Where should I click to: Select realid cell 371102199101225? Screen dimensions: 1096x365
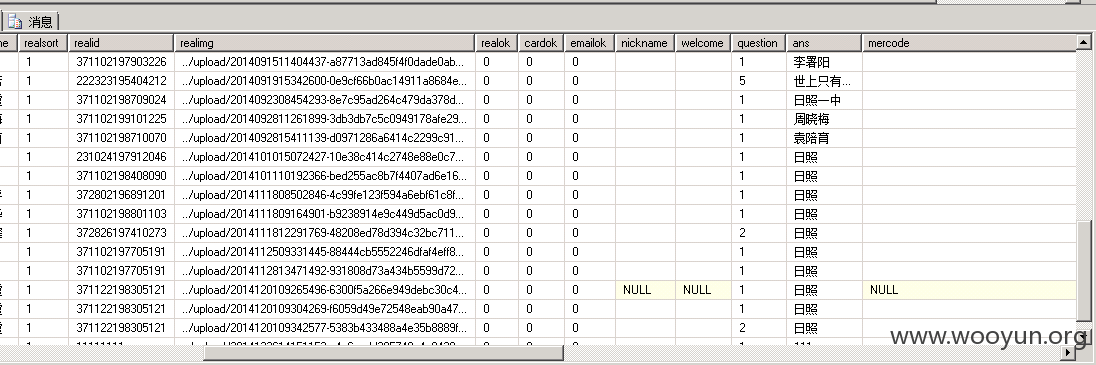[x=121, y=119]
